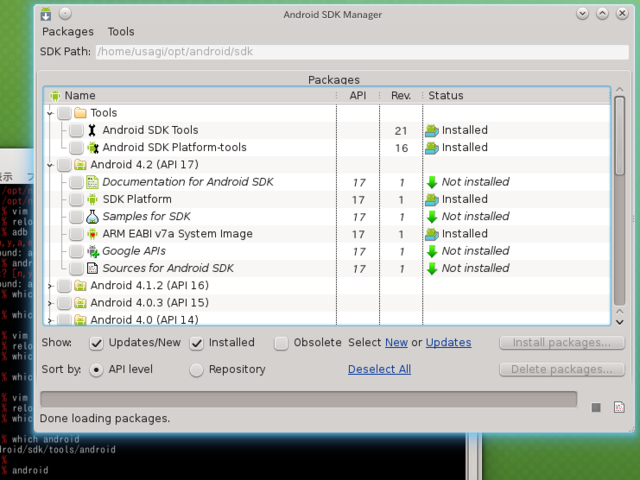Click Not installed arrow for Sources for Android SDK
The width and height of the screenshot is (640, 480).
click(x=432, y=269)
